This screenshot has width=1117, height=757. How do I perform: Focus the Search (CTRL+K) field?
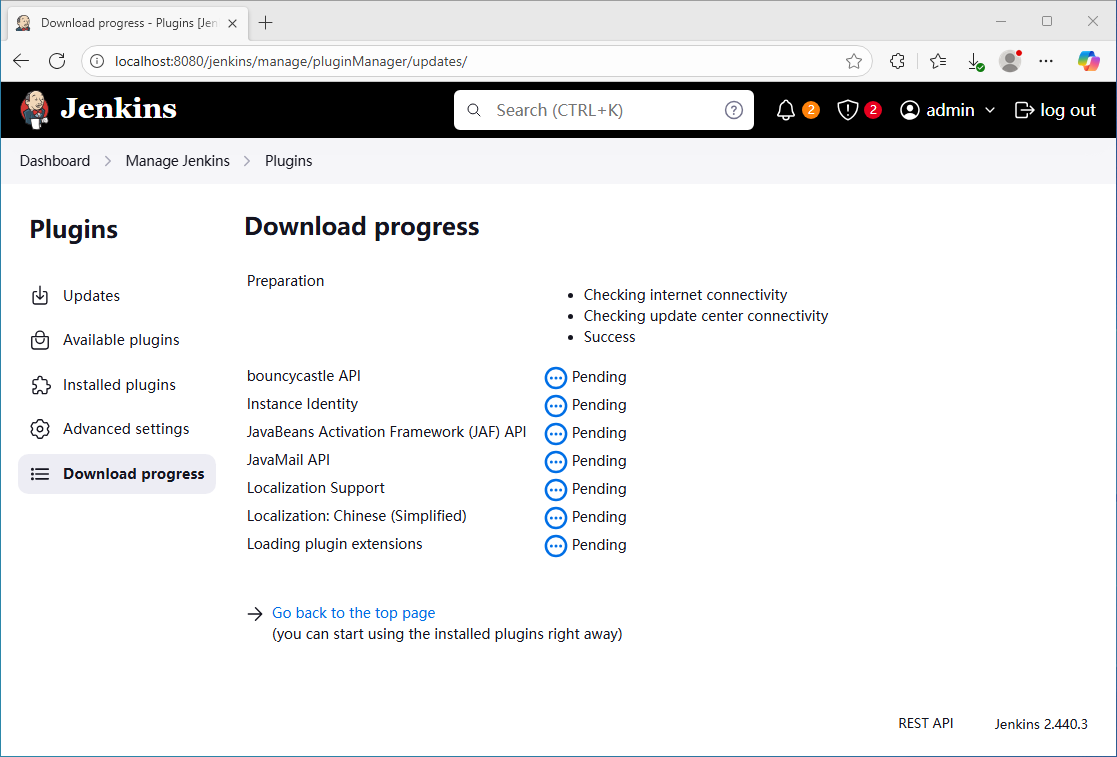pyautogui.click(x=603, y=110)
